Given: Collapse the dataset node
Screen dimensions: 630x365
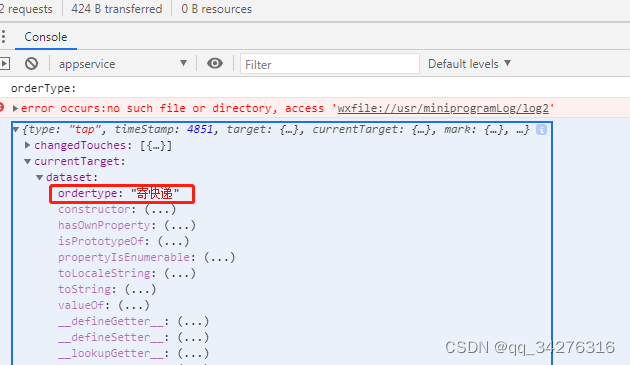Looking at the screenshot, I should click(39, 177).
